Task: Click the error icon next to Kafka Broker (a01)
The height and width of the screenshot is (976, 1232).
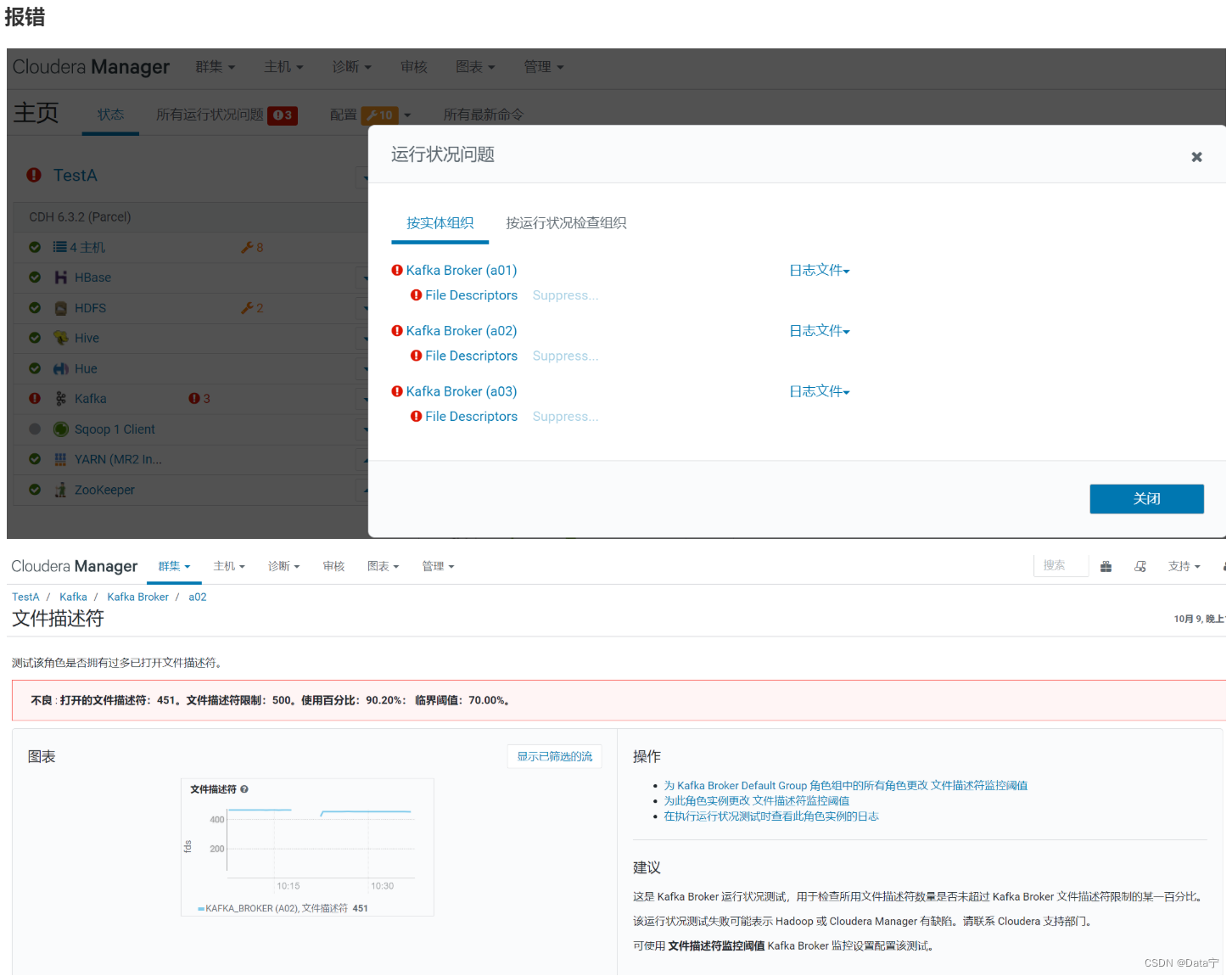Action: click(x=397, y=270)
